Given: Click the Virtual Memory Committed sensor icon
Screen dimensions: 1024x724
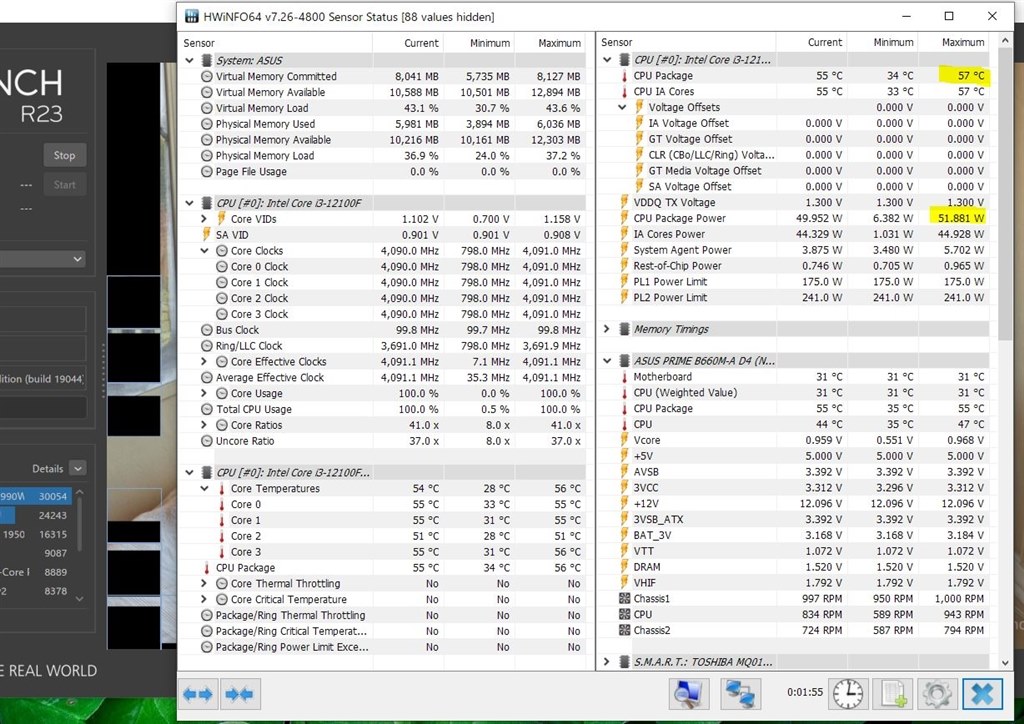Looking at the screenshot, I should [x=206, y=76].
